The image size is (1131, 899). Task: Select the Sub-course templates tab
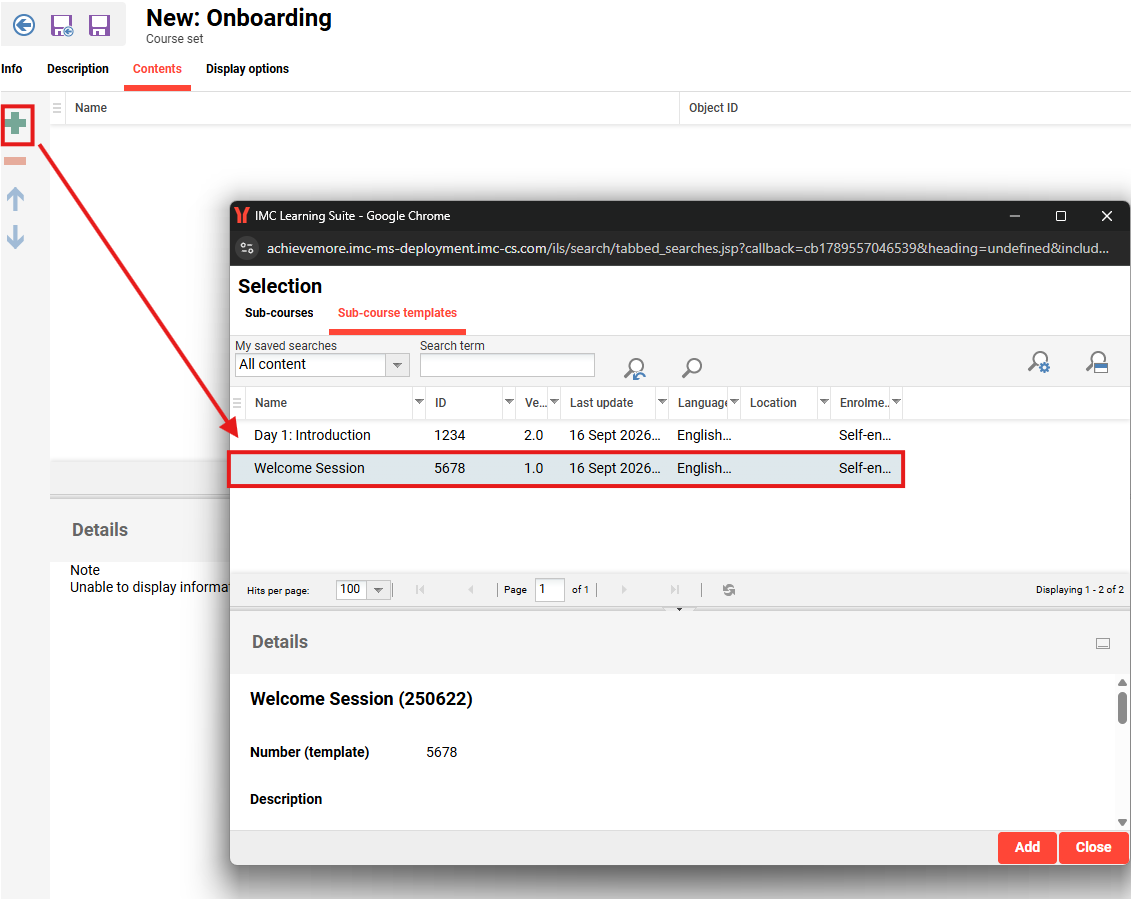(x=397, y=313)
